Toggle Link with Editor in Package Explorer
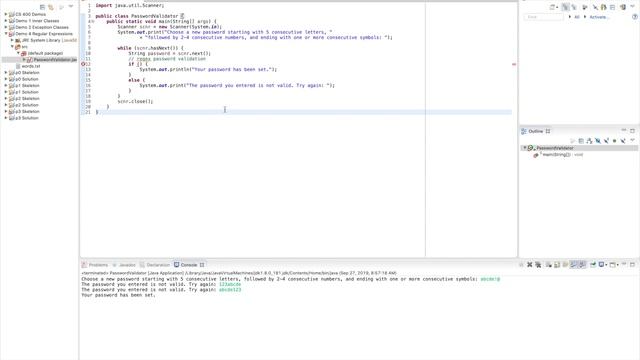The image size is (640, 360). (x=51, y=7)
